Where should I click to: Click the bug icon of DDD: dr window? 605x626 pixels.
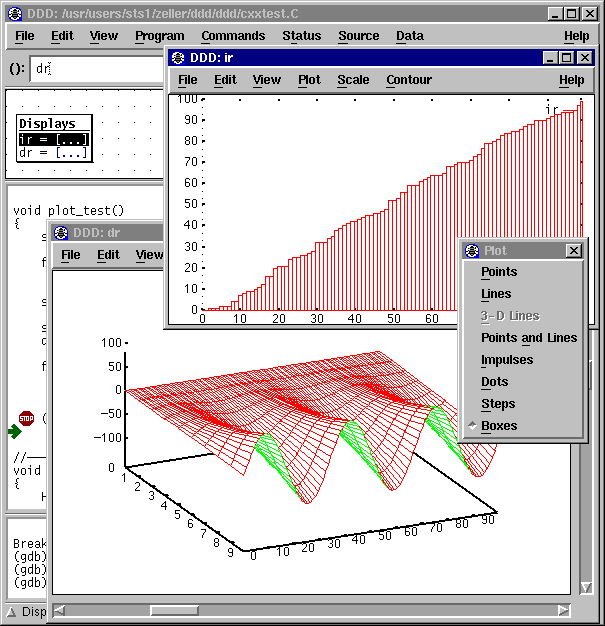[x=61, y=233]
